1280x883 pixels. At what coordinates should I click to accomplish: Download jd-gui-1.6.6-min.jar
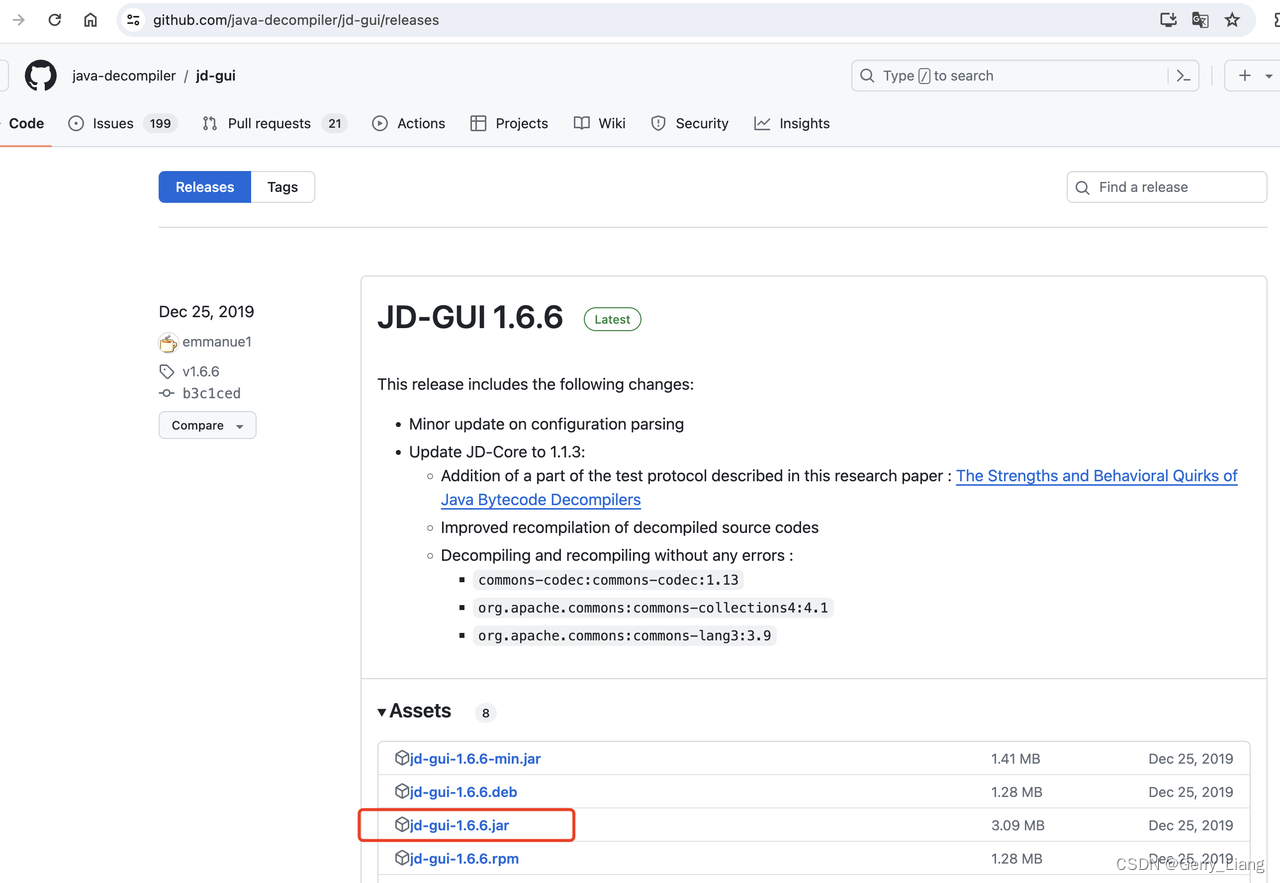tap(476, 758)
